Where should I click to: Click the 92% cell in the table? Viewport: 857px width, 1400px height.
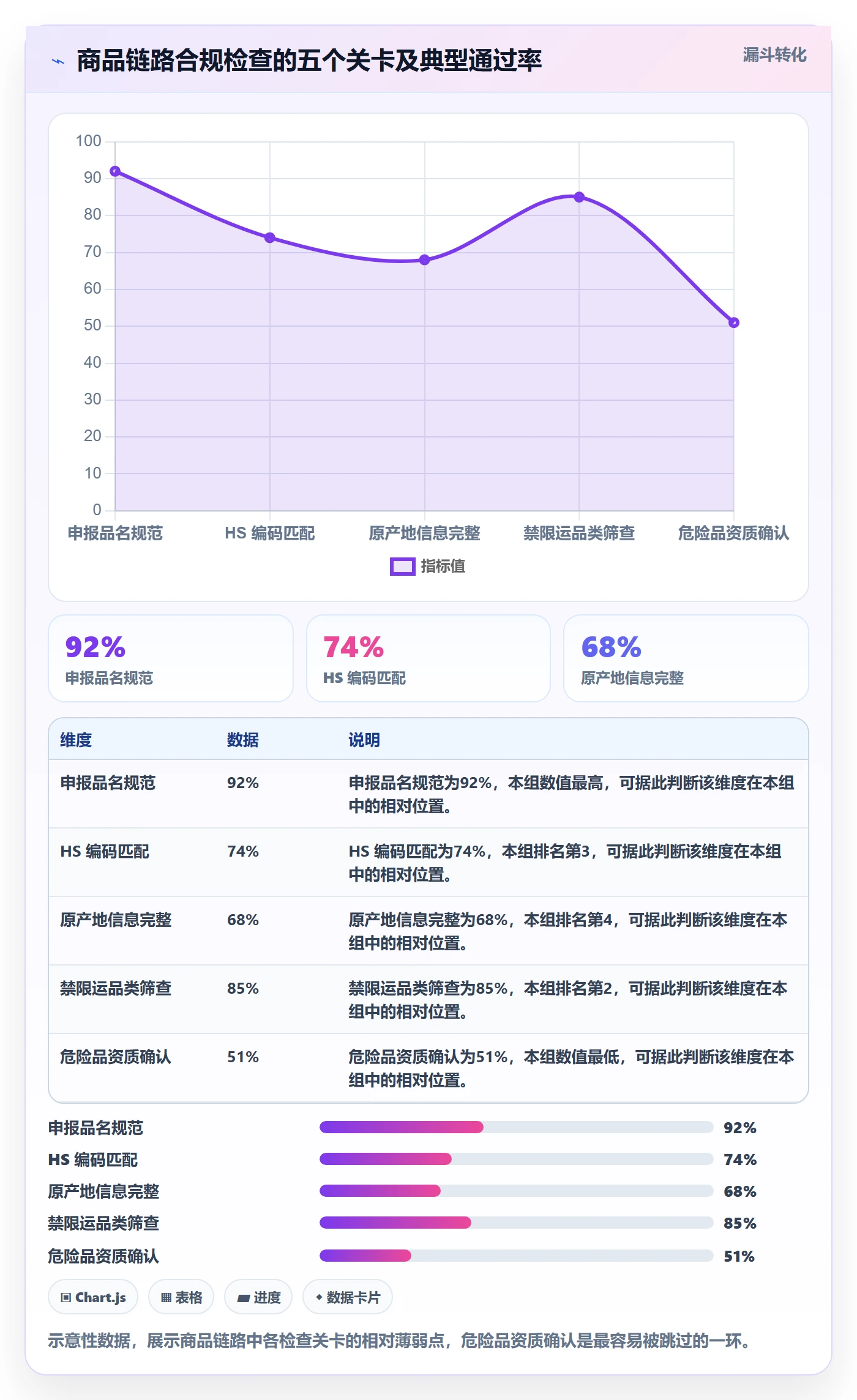243,783
